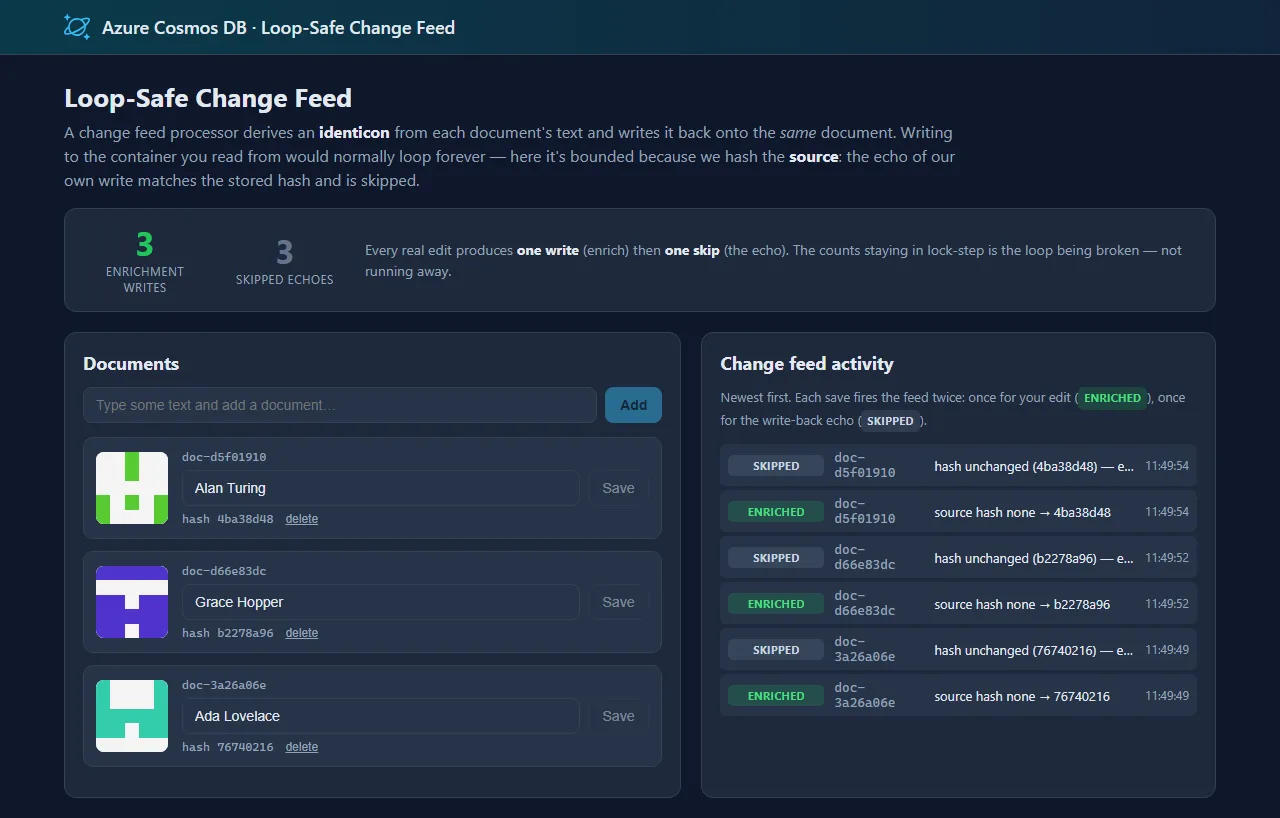
Task: Save the Grace Hopper document
Action: [618, 602]
